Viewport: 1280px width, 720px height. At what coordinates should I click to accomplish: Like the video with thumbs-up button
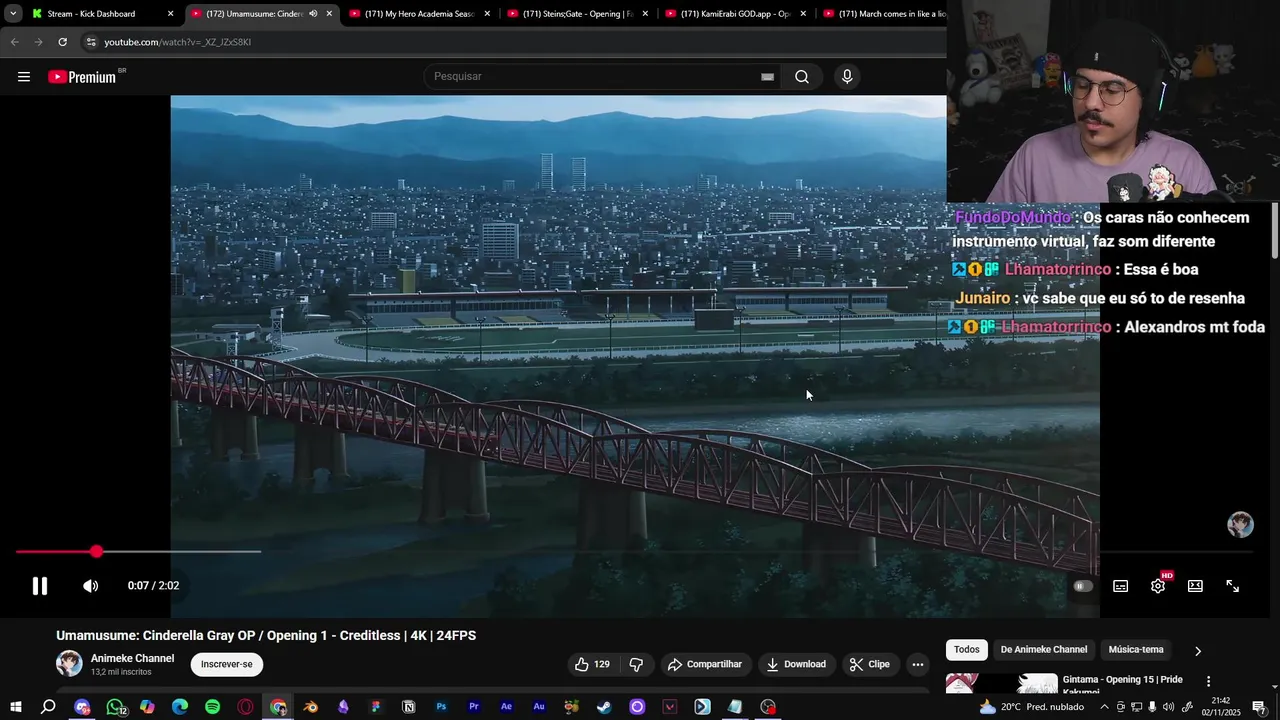(x=592, y=664)
